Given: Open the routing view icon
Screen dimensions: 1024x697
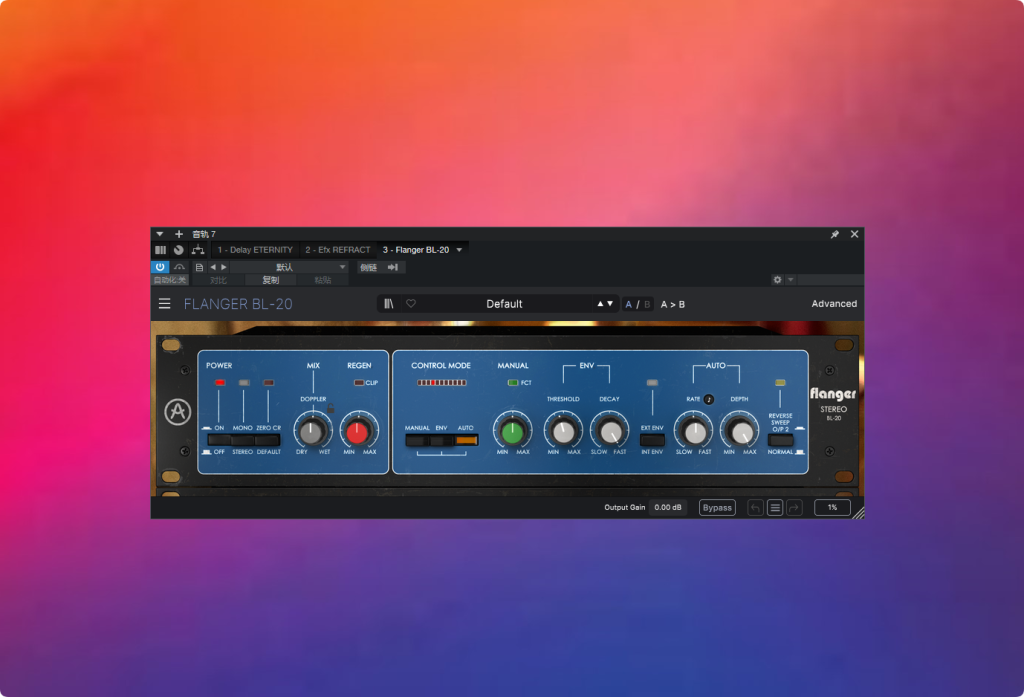Looking at the screenshot, I should point(198,250).
